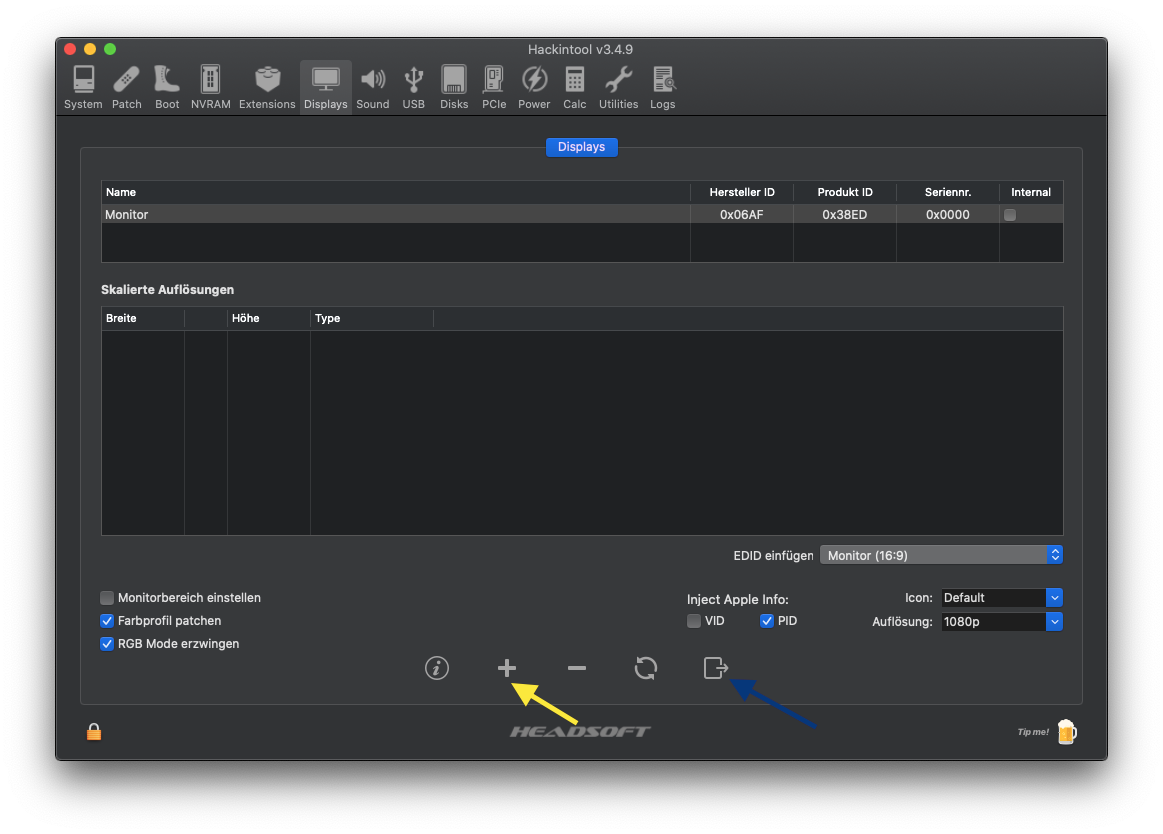Viewport: 1163px width, 834px height.
Task: Open the Patch toolbar section
Action: pyautogui.click(x=127, y=88)
